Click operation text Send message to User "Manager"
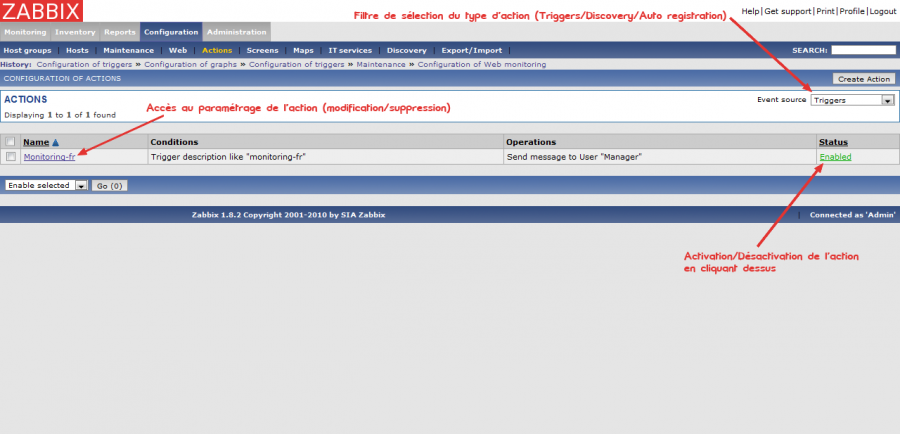This screenshot has height=434, width=900. coord(574,157)
